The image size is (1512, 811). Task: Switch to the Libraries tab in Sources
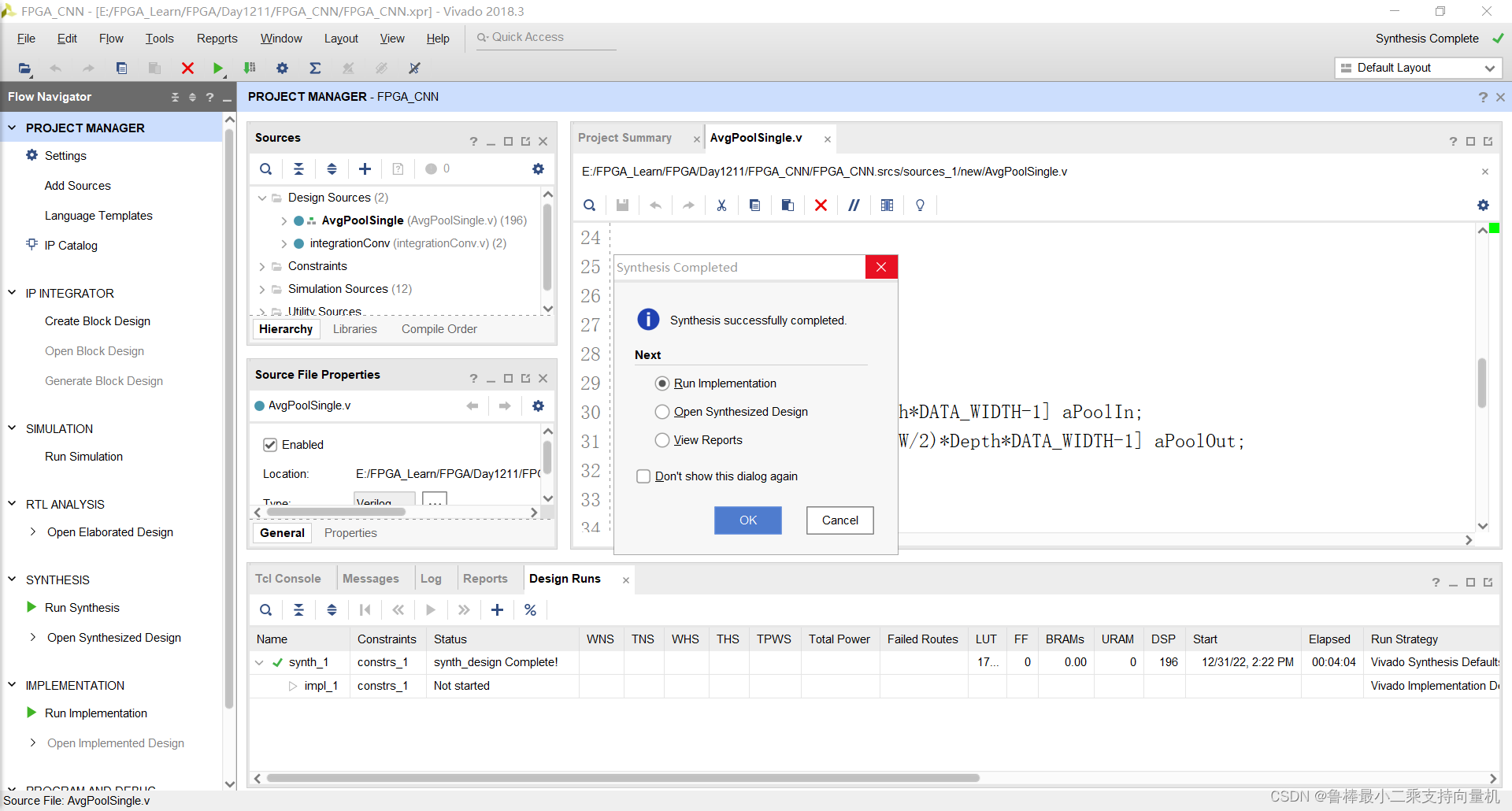click(354, 329)
